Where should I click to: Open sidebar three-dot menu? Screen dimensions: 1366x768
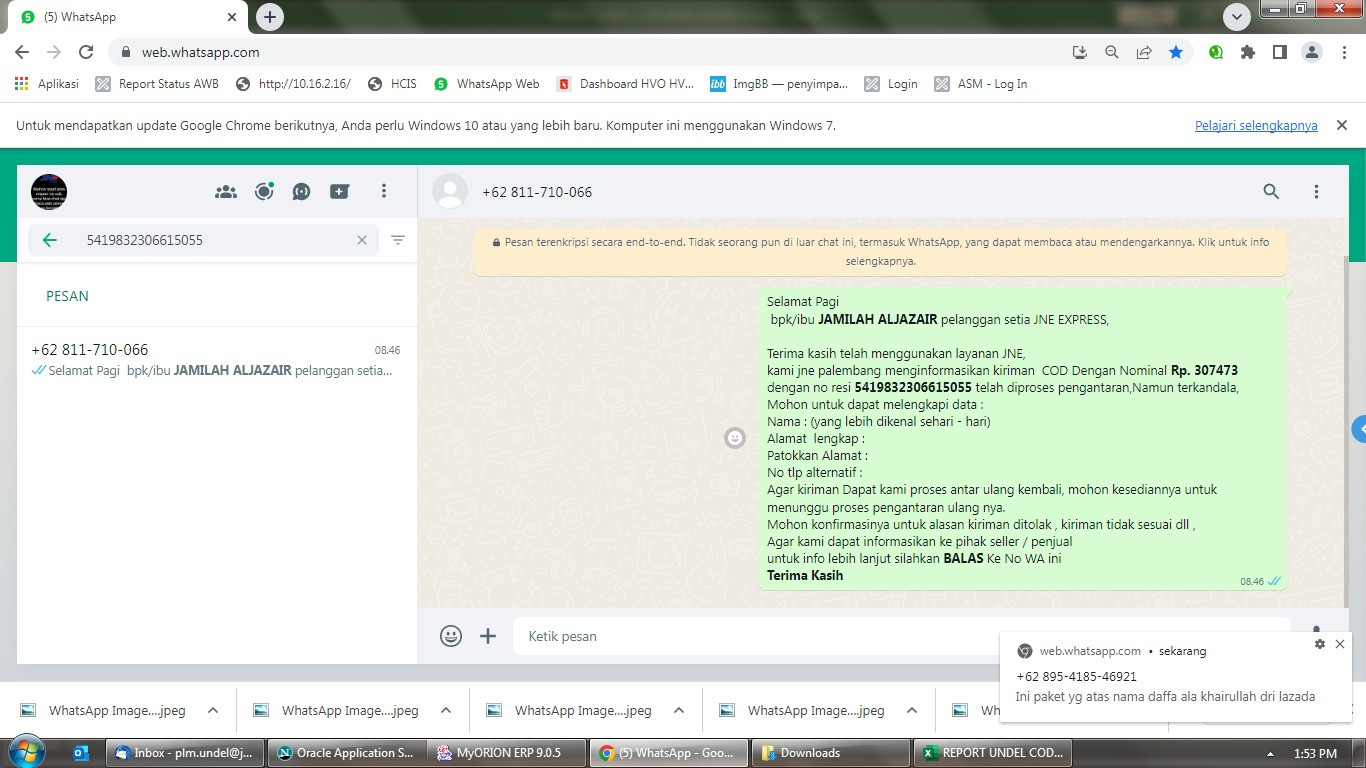[384, 191]
